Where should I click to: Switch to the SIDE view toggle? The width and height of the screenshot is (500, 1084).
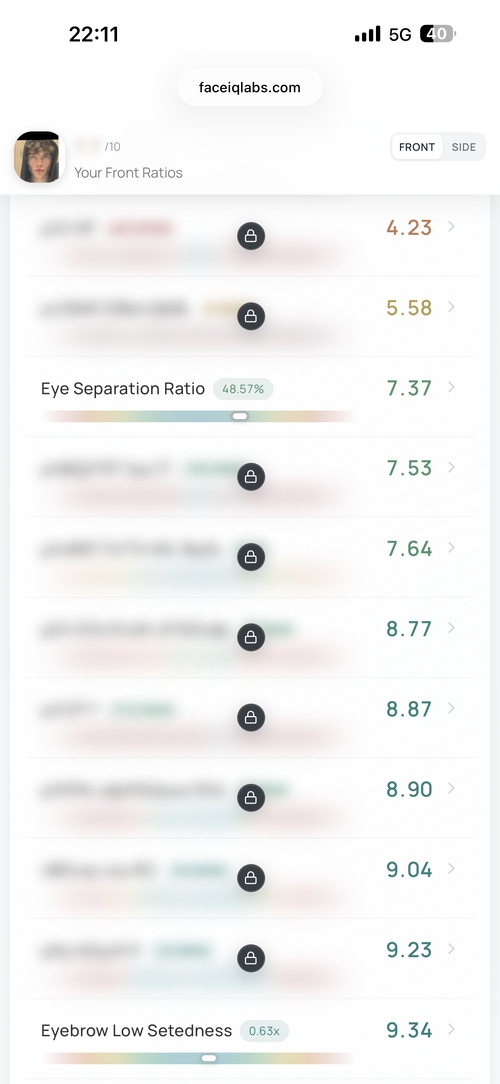[464, 147]
